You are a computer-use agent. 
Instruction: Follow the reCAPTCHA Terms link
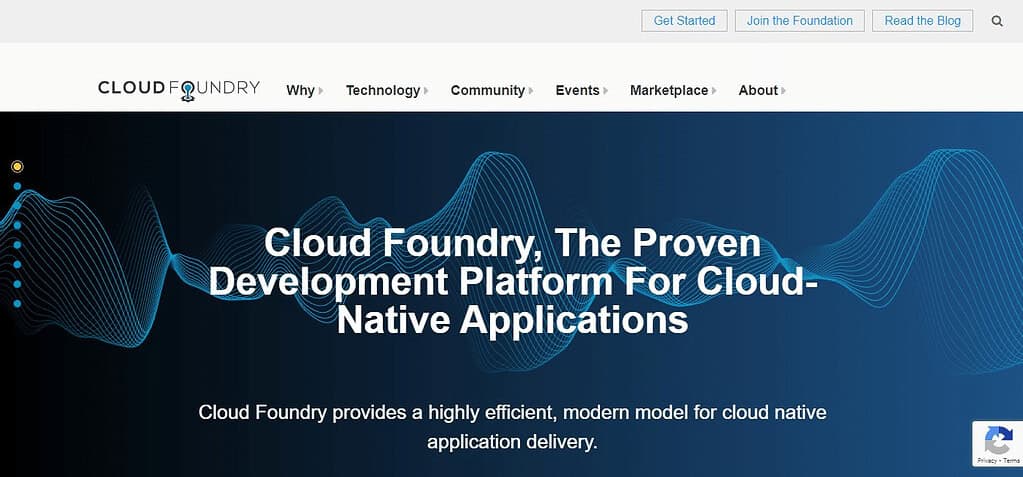pos(1012,461)
